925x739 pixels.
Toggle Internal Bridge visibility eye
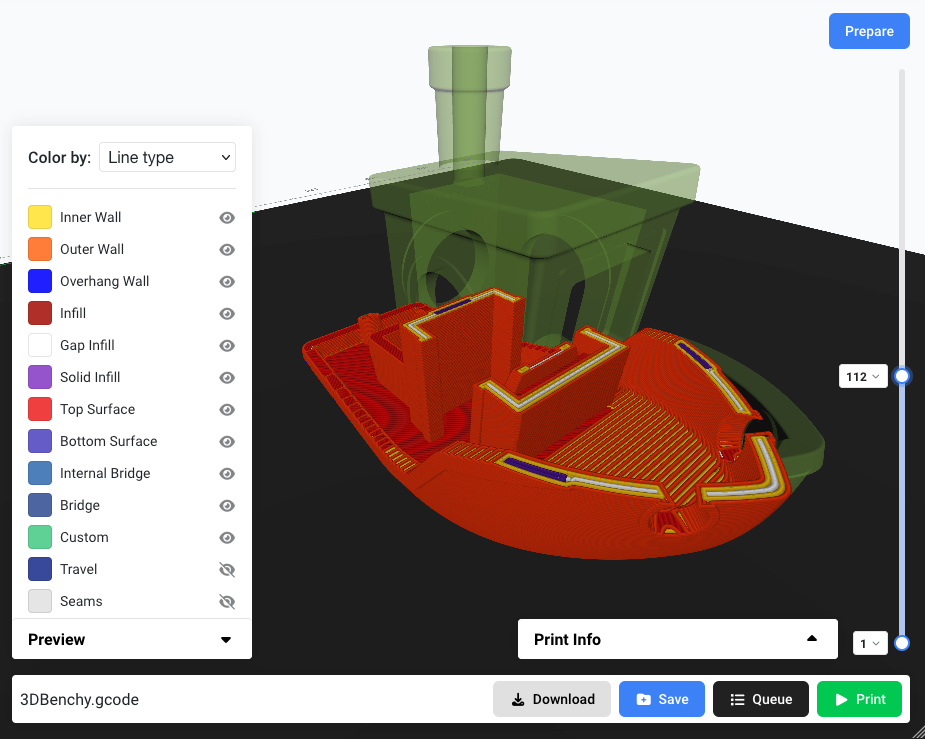click(227, 474)
